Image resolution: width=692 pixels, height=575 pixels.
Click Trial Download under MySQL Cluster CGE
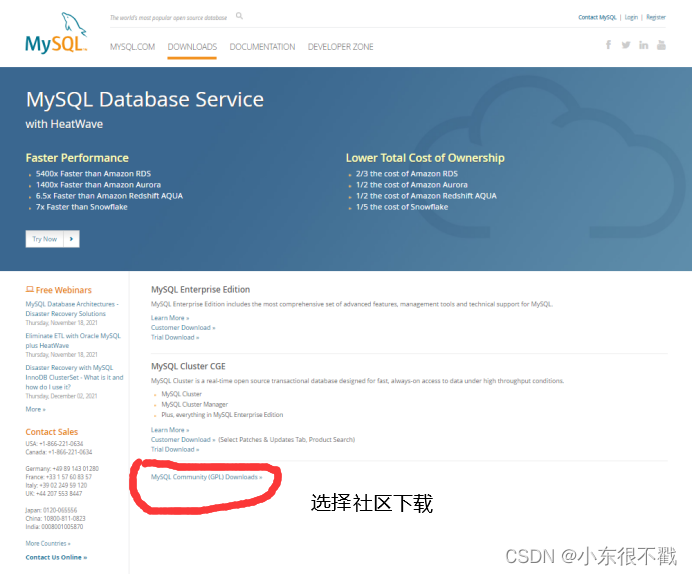(x=175, y=449)
